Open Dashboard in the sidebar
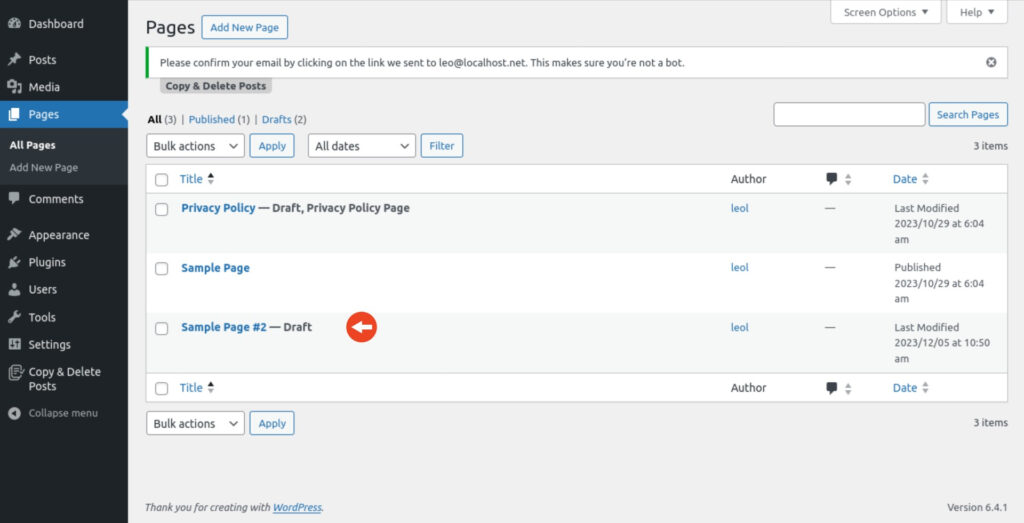Screen dimensions: 1024x523 tap(56, 24)
